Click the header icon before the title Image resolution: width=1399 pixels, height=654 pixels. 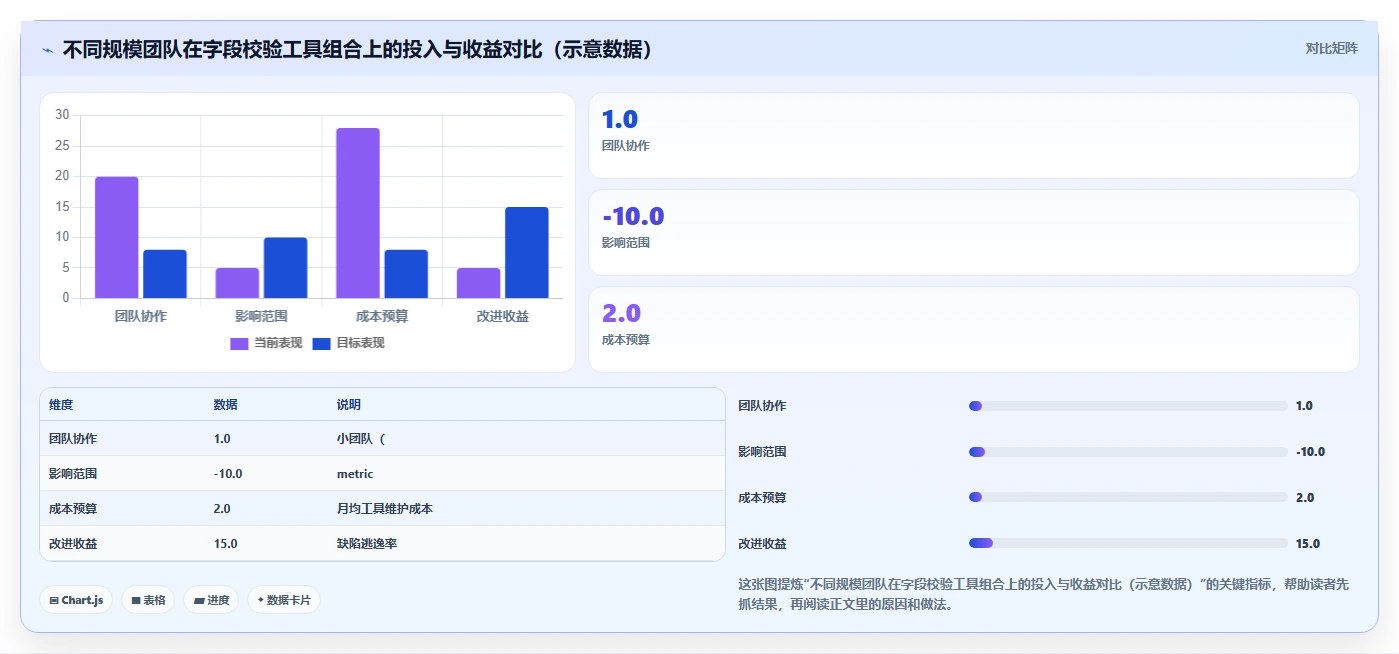point(48,50)
